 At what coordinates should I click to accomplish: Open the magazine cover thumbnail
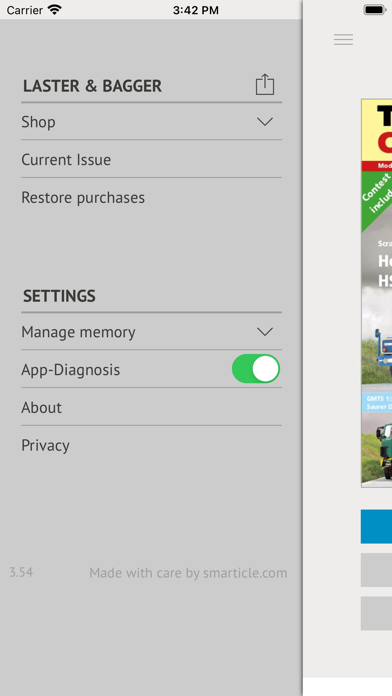coord(376,293)
